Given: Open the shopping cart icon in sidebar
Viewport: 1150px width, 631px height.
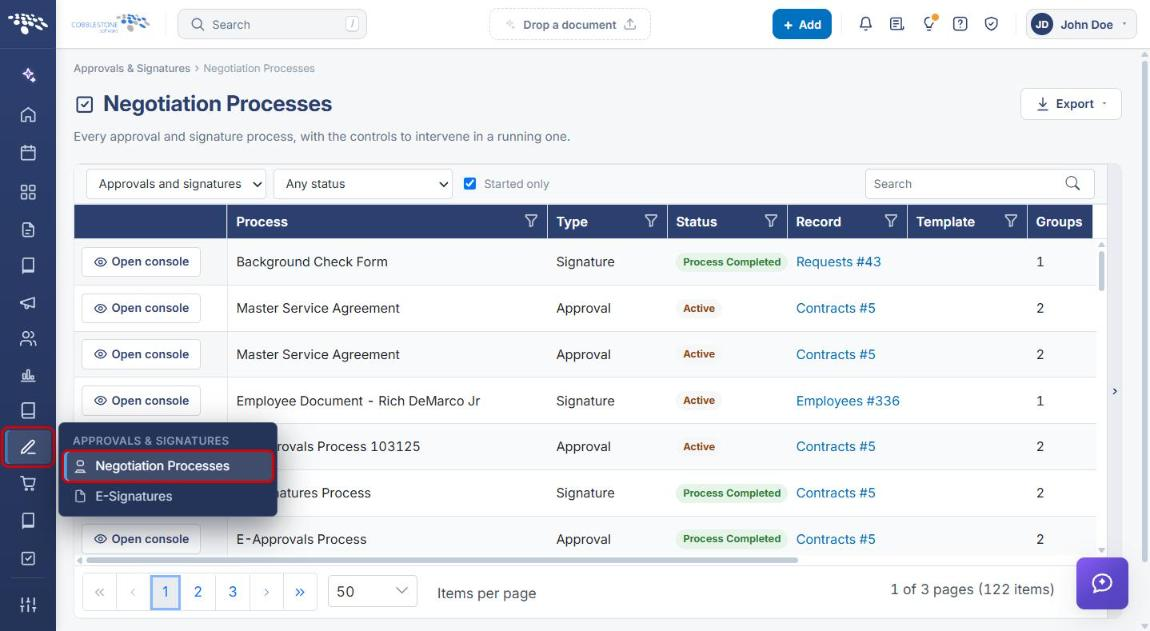Looking at the screenshot, I should 28,484.
